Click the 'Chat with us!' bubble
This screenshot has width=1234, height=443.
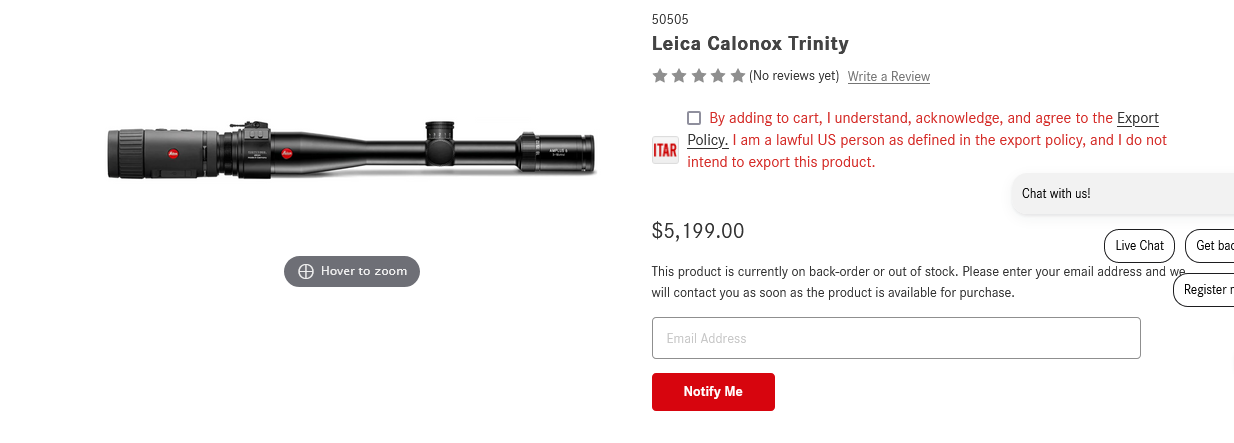tap(1056, 194)
